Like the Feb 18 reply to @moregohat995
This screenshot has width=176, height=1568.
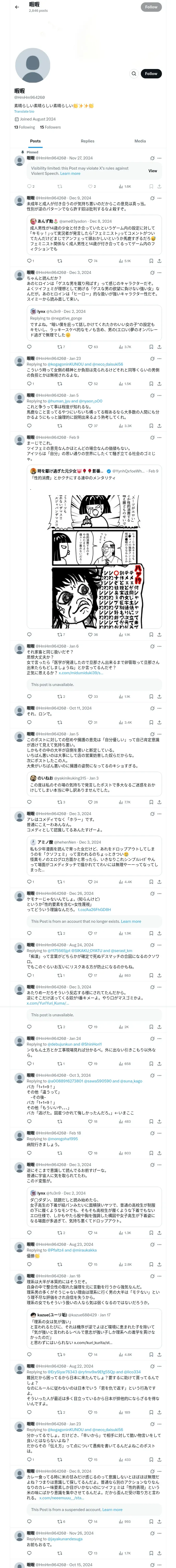coord(90,1153)
